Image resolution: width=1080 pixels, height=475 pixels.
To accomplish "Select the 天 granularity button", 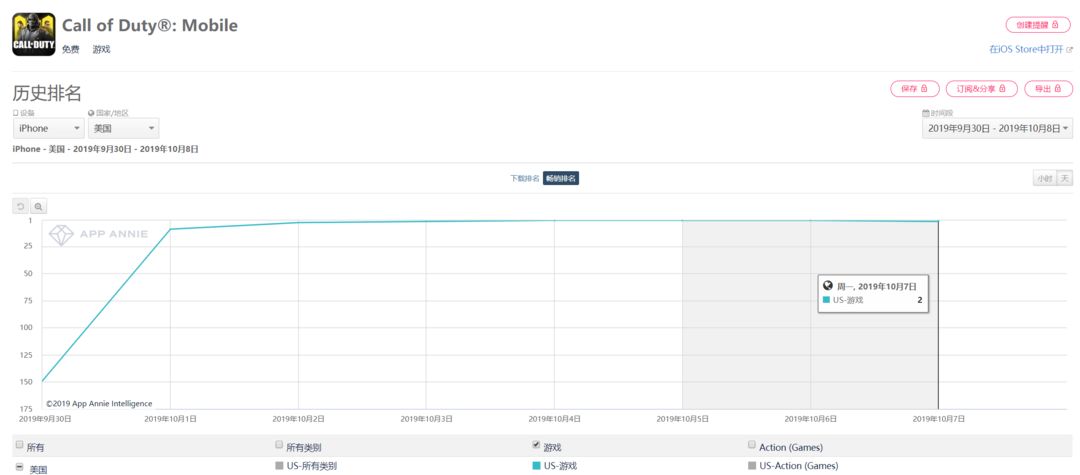I will [1065, 178].
